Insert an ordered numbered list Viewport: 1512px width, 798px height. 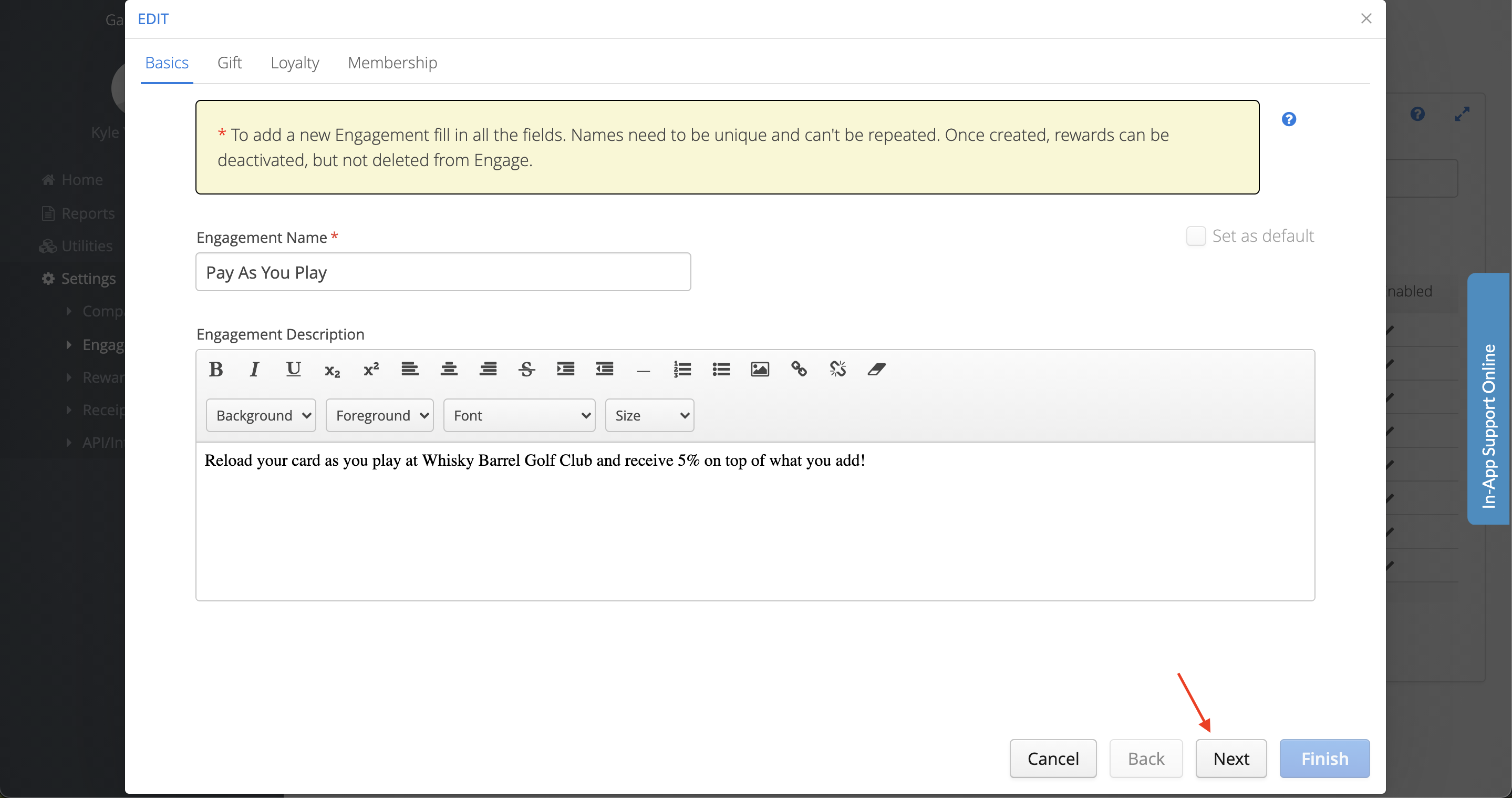(682, 370)
